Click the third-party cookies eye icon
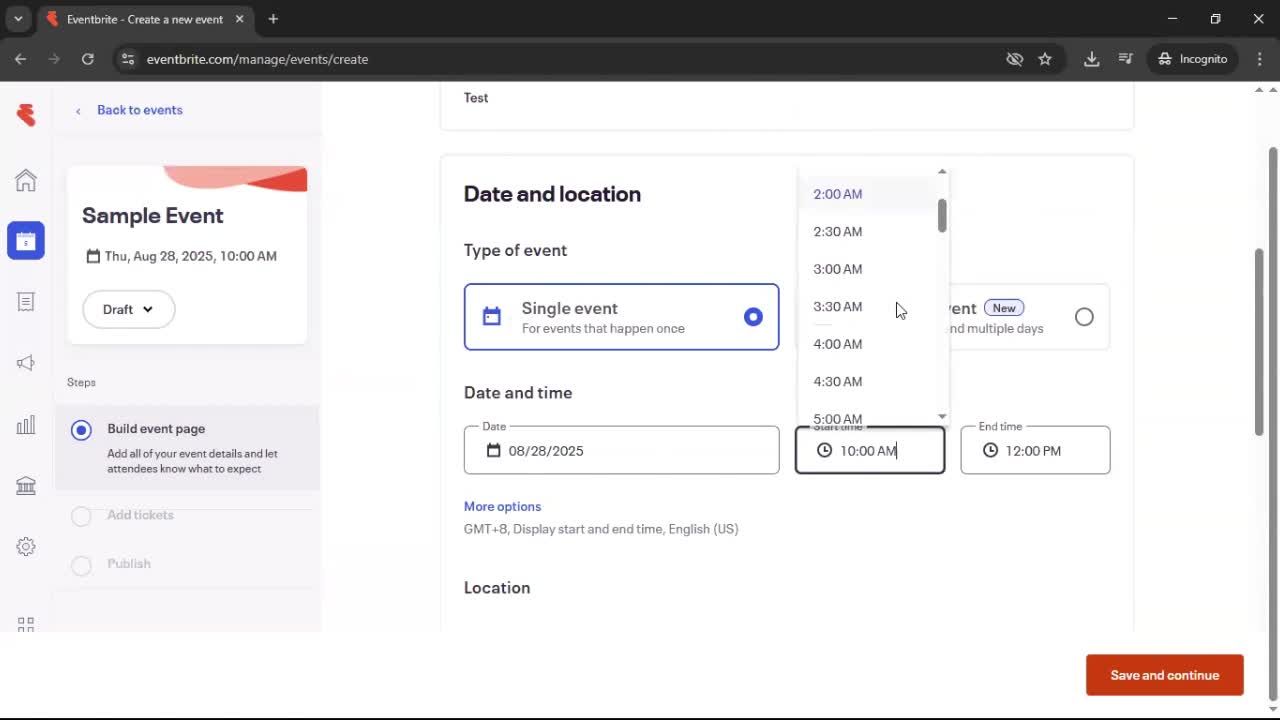This screenshot has width=1280, height=720. tap(1015, 59)
